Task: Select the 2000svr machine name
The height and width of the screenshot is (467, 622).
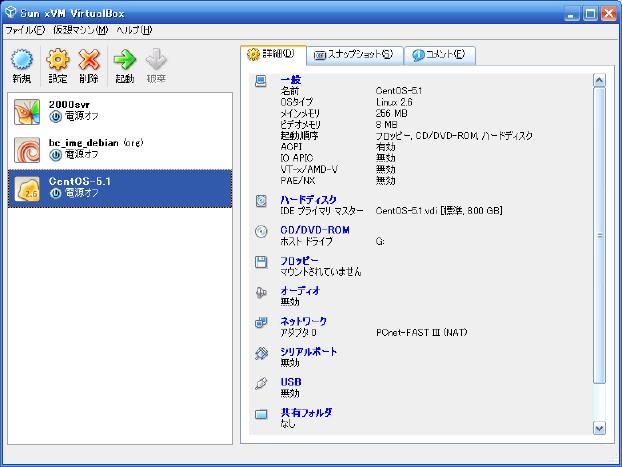Action: (x=69, y=104)
